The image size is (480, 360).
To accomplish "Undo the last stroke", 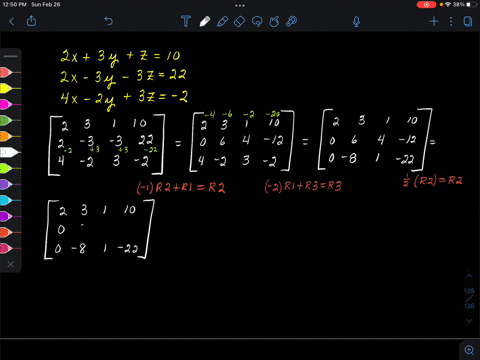I will [x=109, y=21].
